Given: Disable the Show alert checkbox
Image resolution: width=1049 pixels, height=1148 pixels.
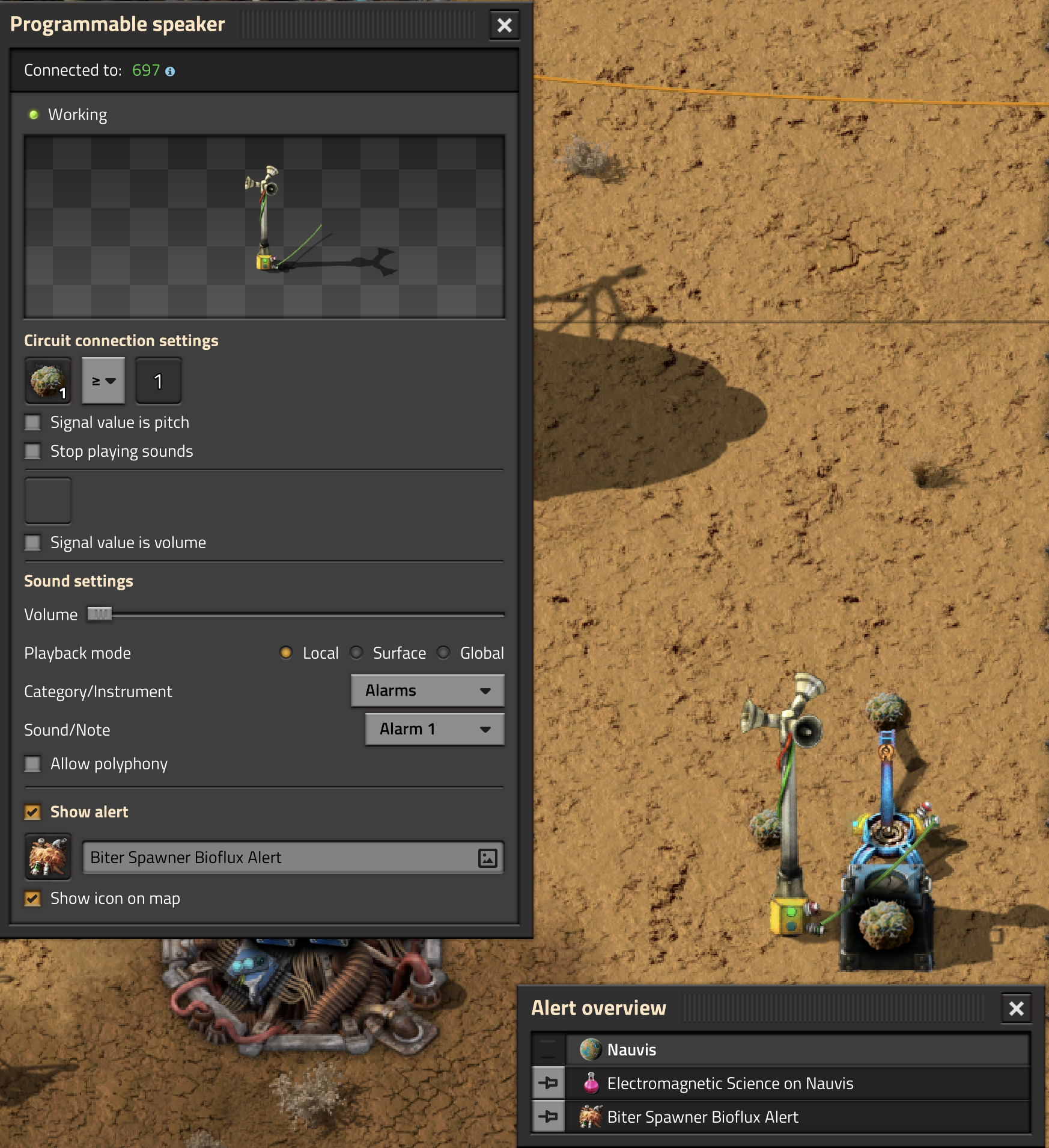Looking at the screenshot, I should click(33, 812).
